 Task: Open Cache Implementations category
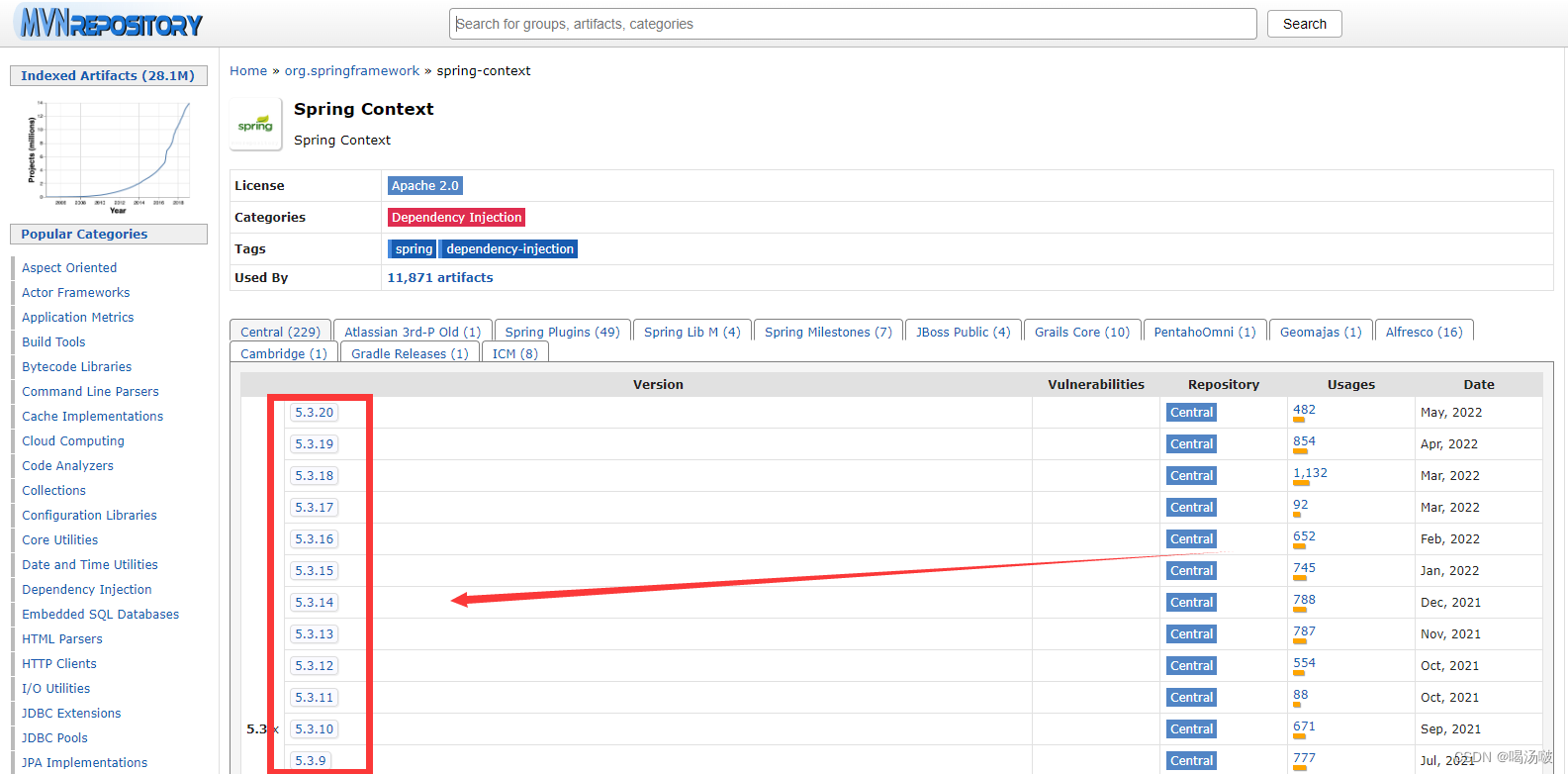pos(93,417)
